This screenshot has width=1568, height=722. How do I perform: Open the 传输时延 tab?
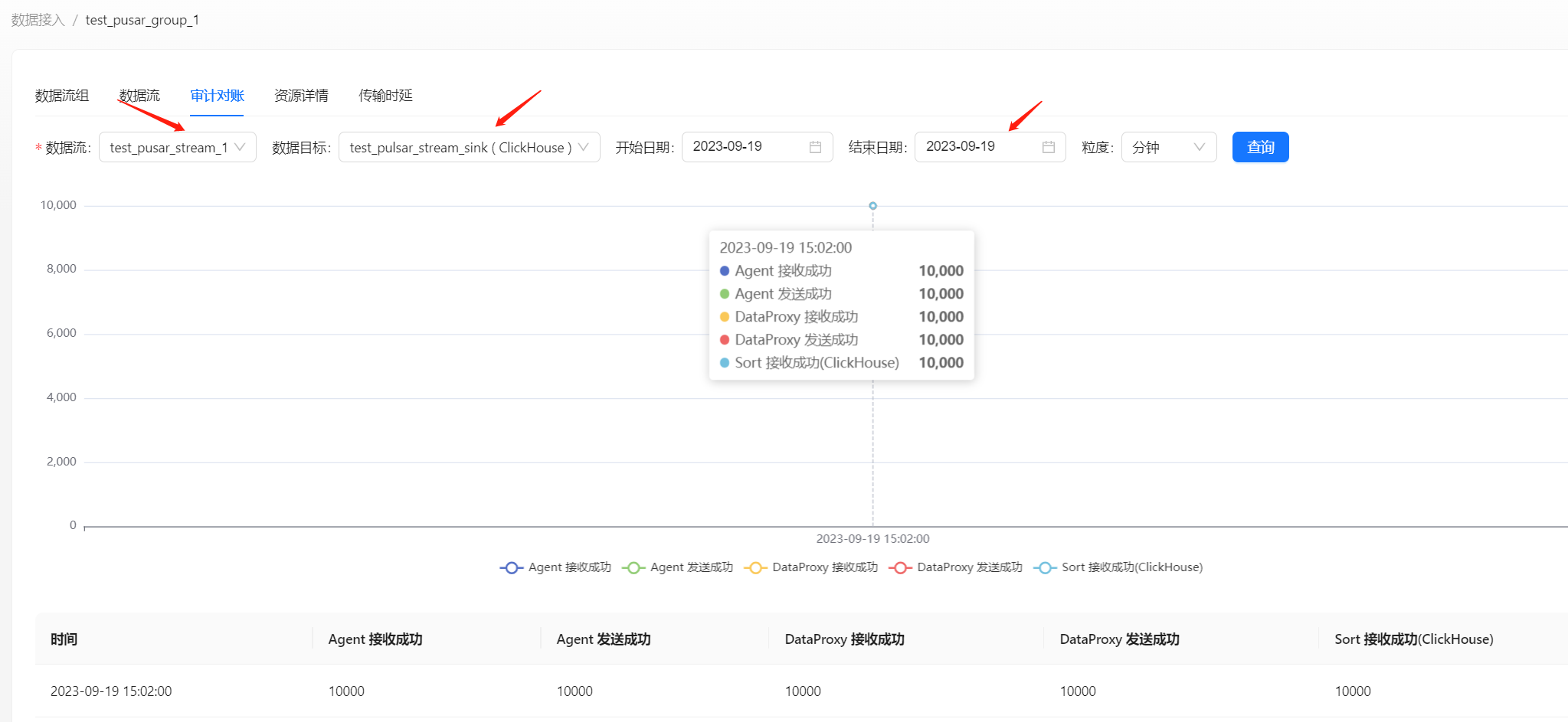tap(385, 96)
